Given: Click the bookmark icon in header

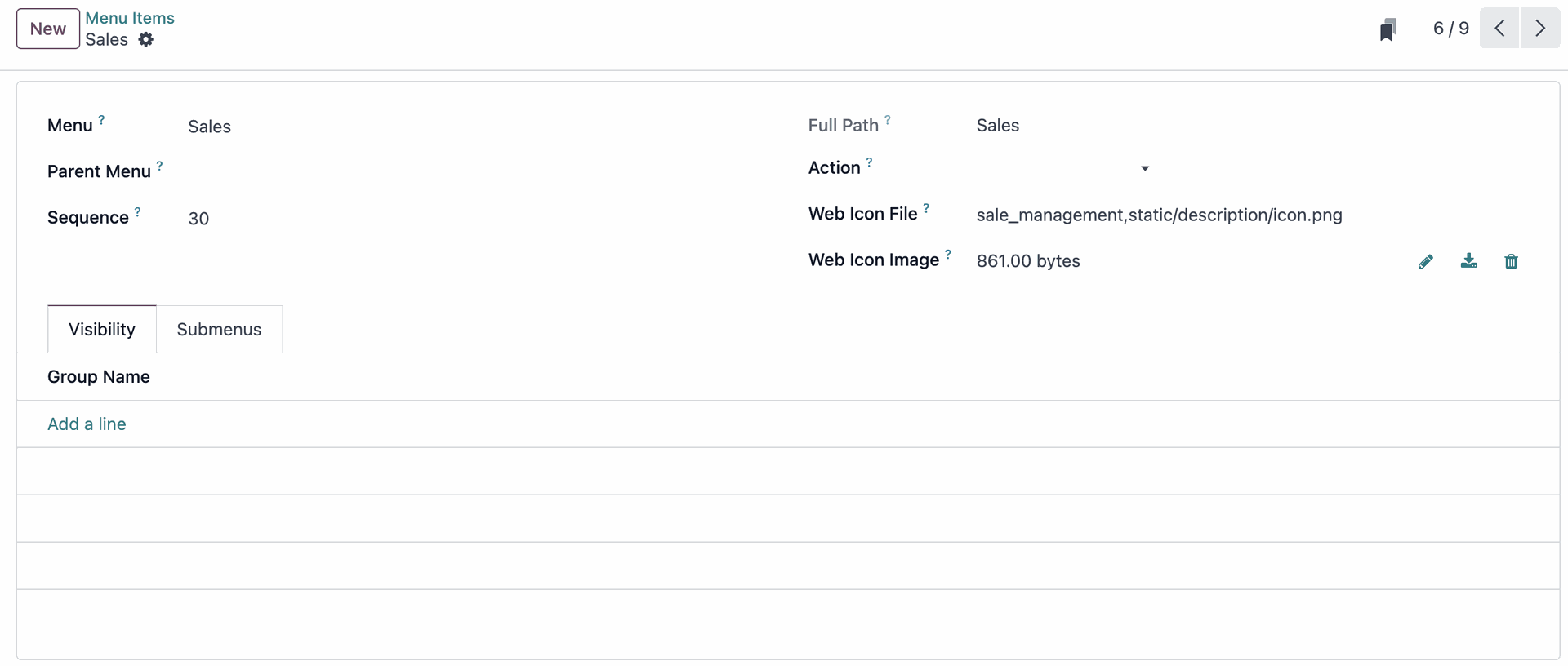Looking at the screenshot, I should 1388,30.
